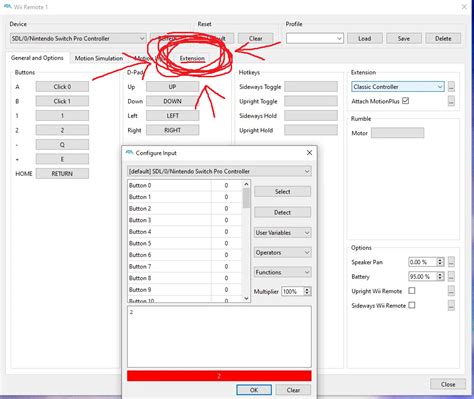Click the input list scroll-up arrow
The height and width of the screenshot is (399, 474).
246,184
